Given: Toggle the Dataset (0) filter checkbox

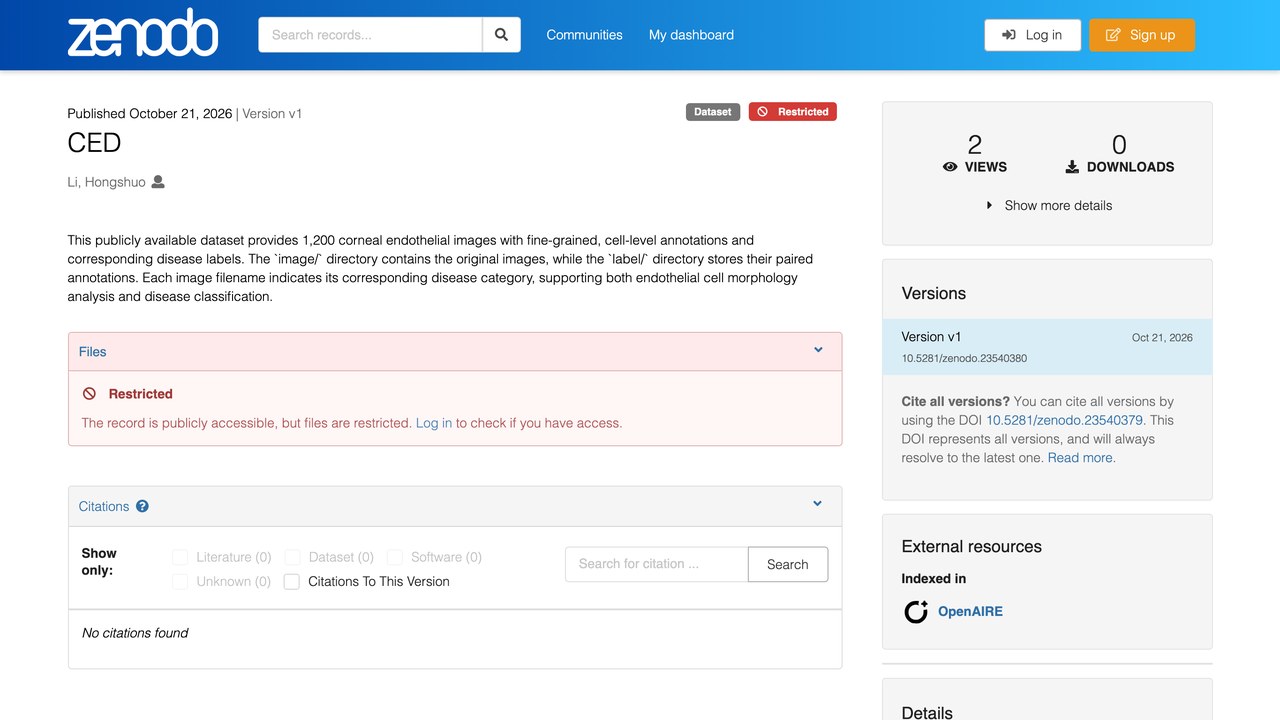Looking at the screenshot, I should click(x=292, y=557).
